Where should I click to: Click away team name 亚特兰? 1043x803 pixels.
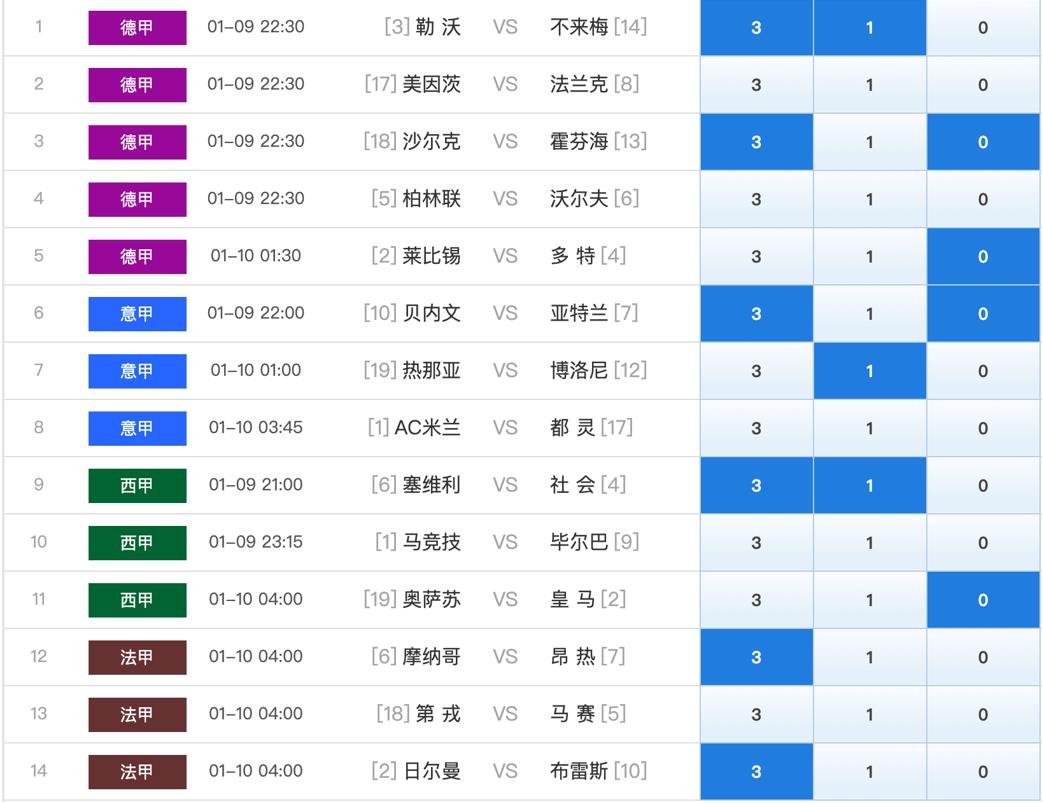(579, 313)
